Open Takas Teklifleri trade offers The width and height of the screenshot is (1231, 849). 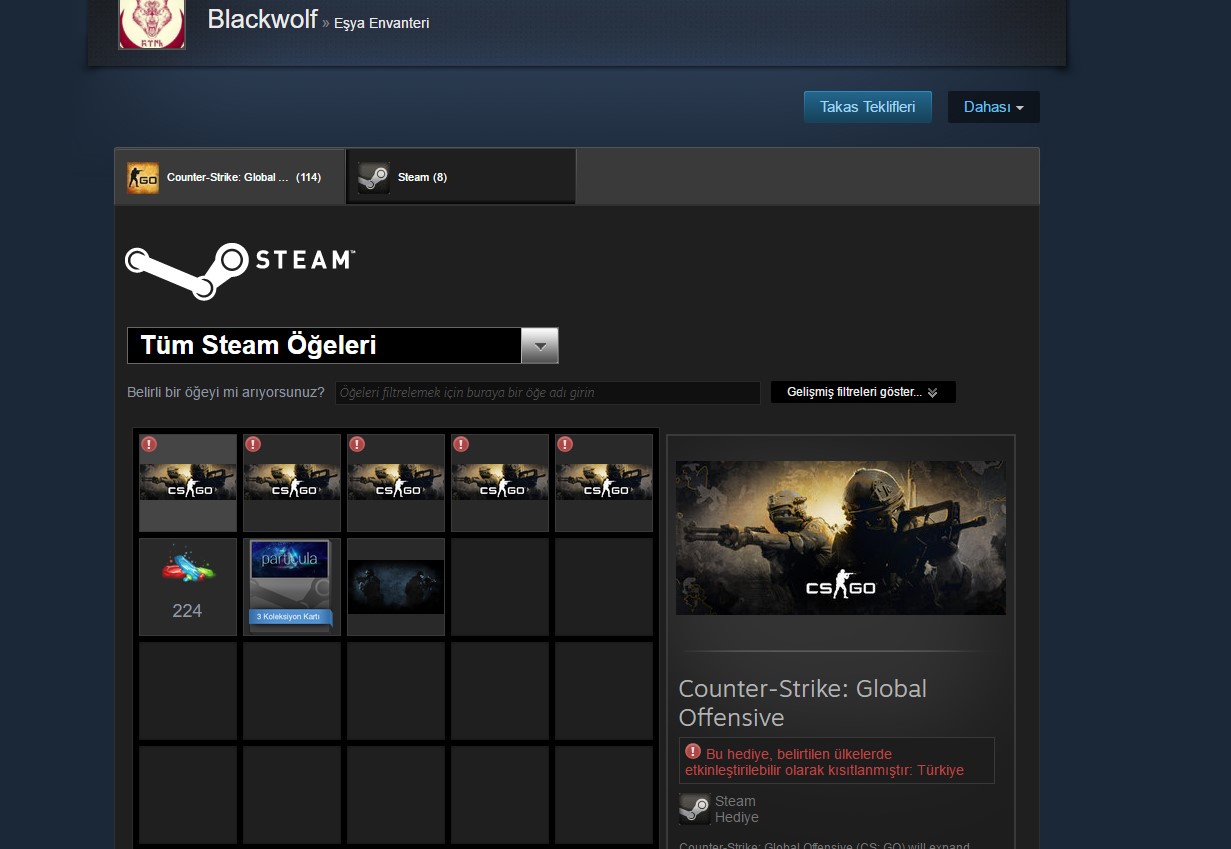(x=867, y=107)
